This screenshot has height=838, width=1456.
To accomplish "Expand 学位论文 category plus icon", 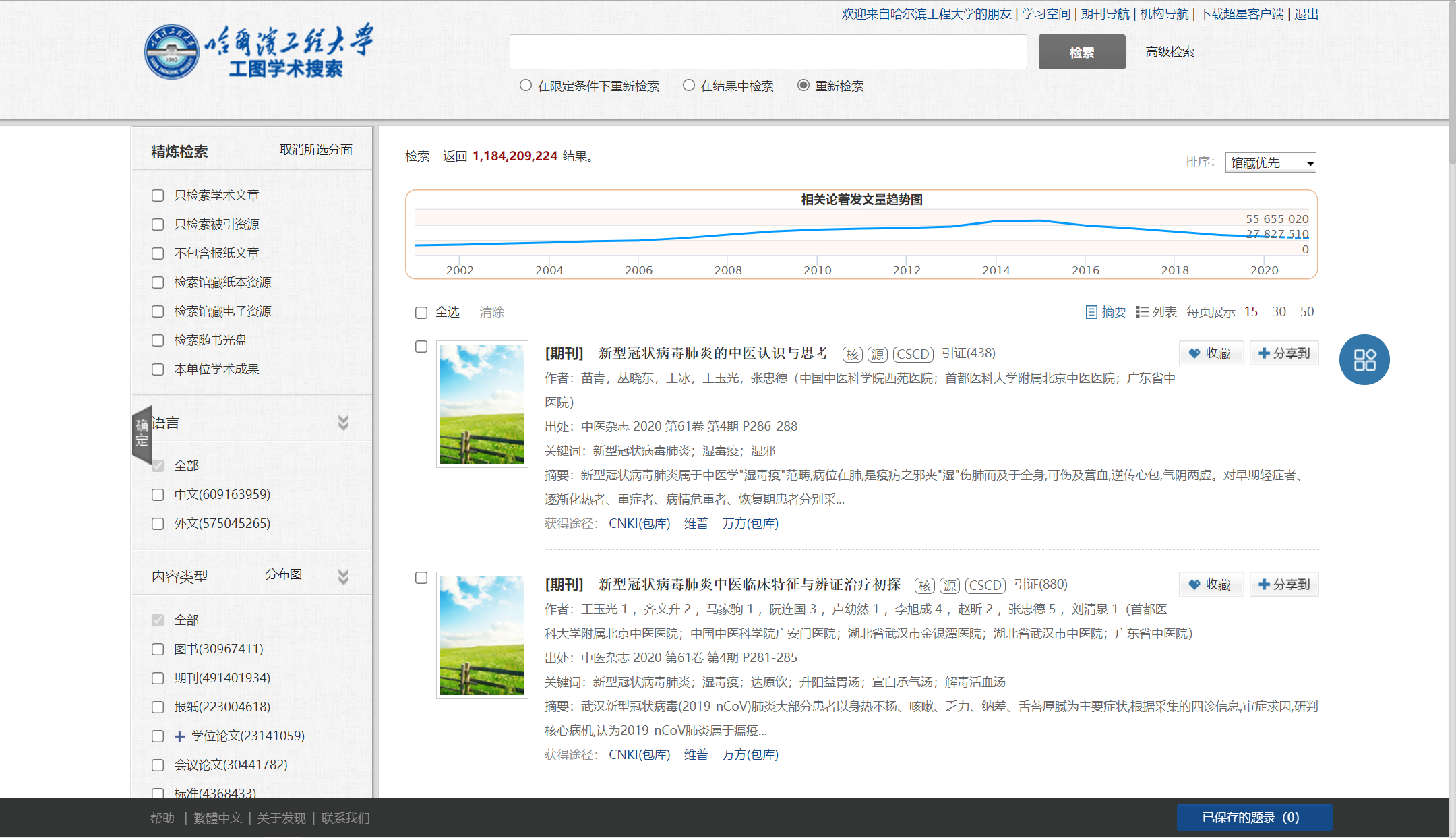I will pyautogui.click(x=179, y=736).
